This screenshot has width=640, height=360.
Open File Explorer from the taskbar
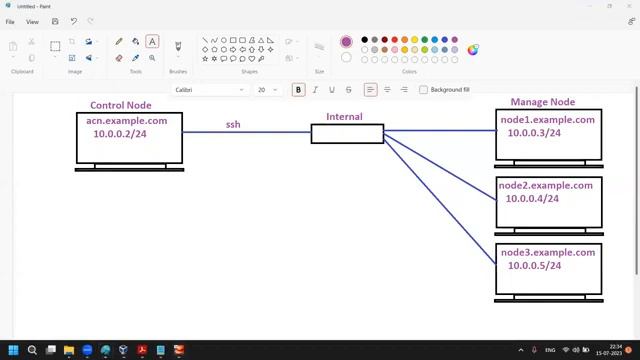pyautogui.click(x=69, y=350)
